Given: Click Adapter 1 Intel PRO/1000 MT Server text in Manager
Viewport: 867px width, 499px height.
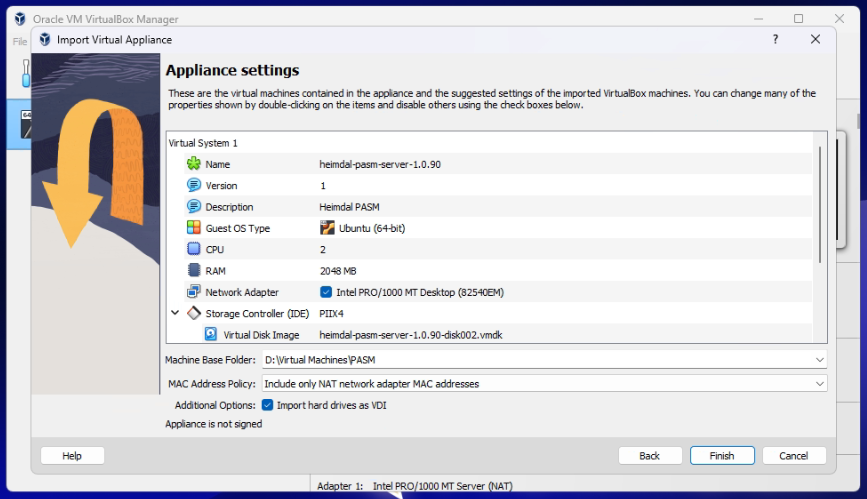Looking at the screenshot, I should [x=415, y=486].
